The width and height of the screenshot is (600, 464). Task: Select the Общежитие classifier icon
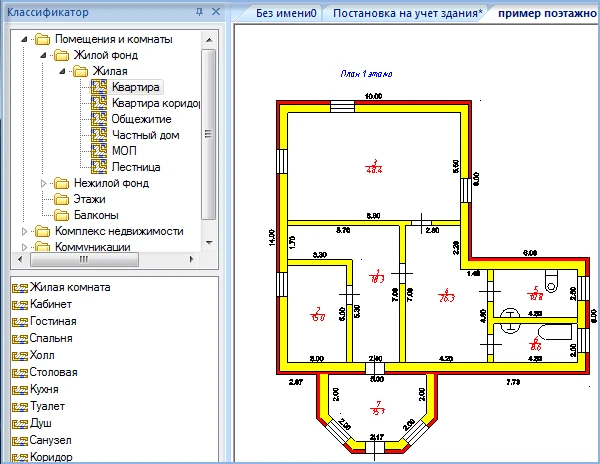(98, 119)
